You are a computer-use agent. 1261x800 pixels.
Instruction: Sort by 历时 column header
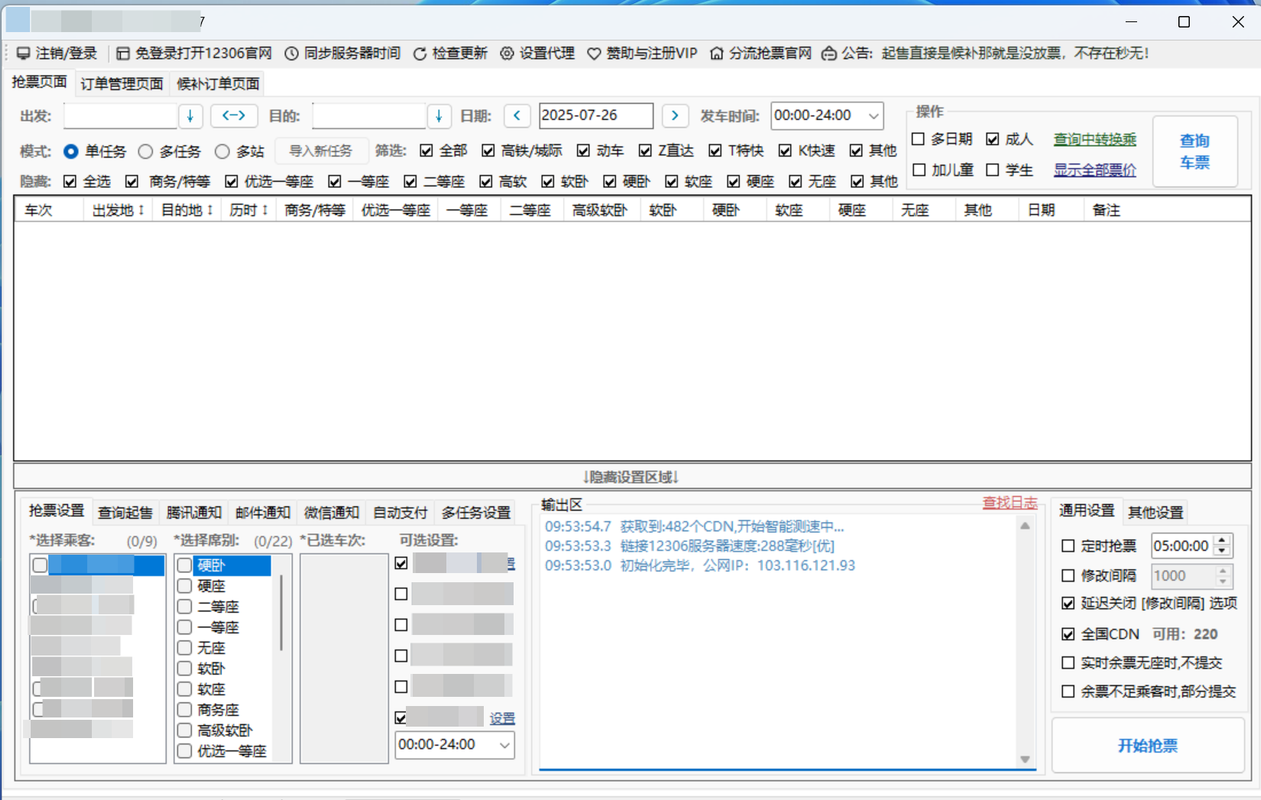click(x=248, y=211)
